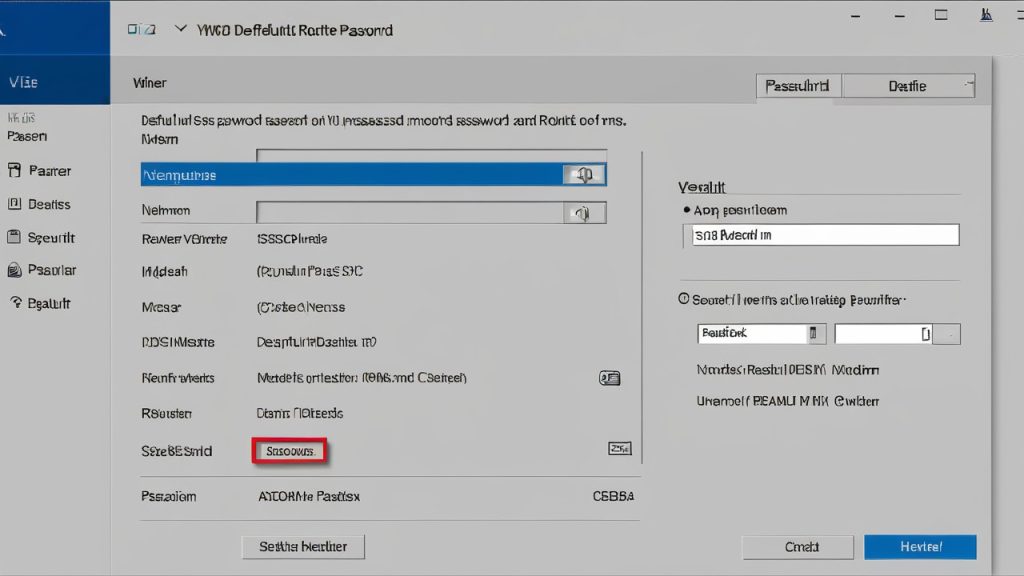Switch to the Pasaurhrtd tab
The height and width of the screenshot is (576, 1024).
click(x=798, y=86)
